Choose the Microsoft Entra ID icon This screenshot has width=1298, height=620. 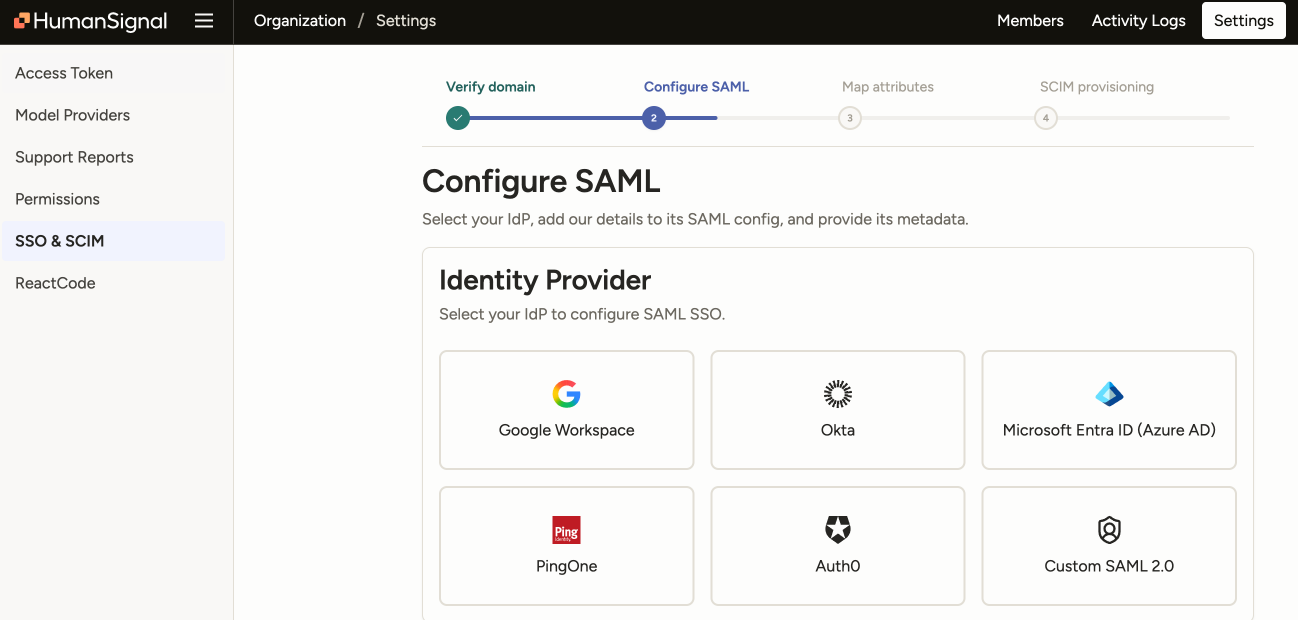1109,394
